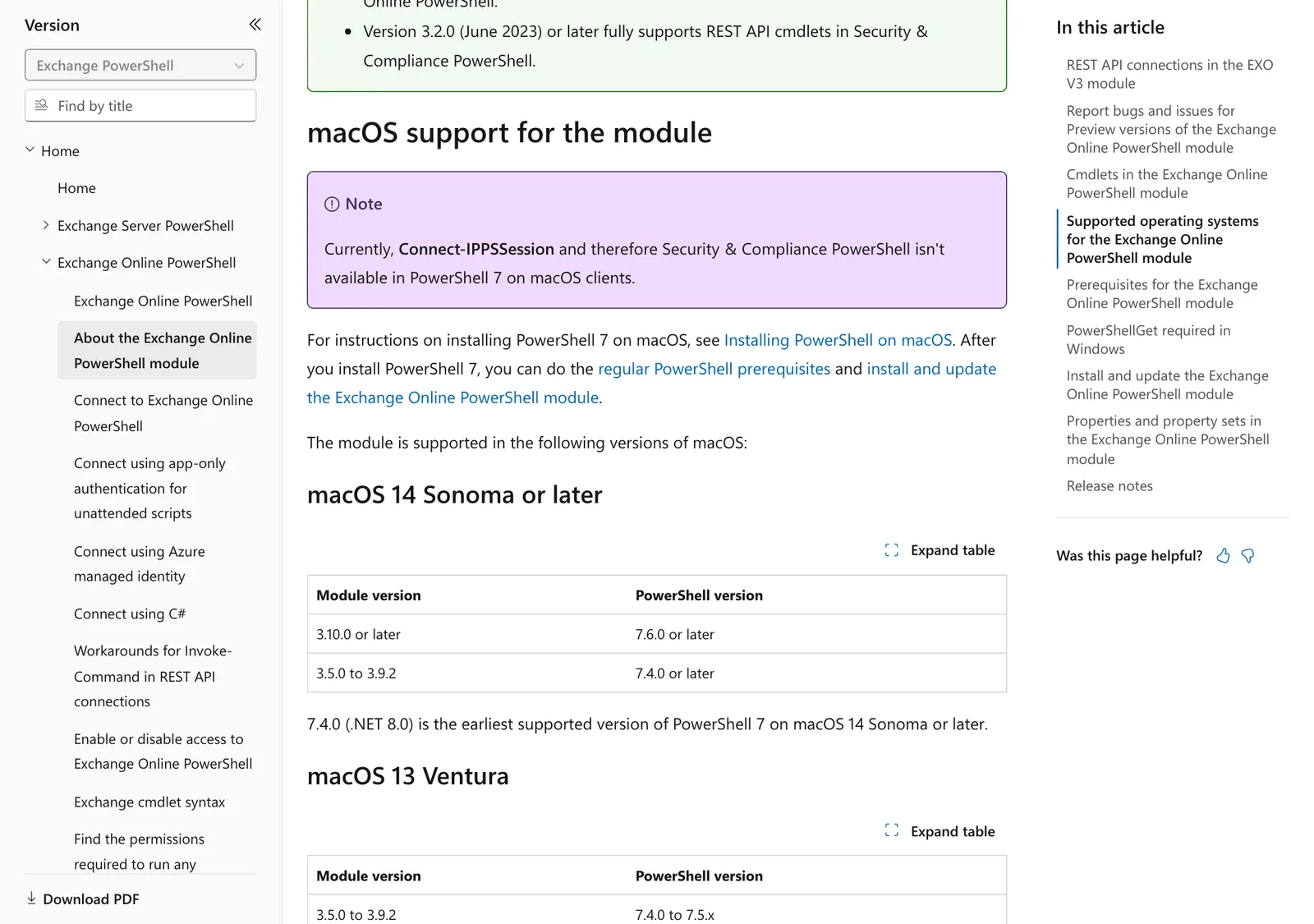Click the Download PDF button
1314x924 pixels.
coord(82,899)
